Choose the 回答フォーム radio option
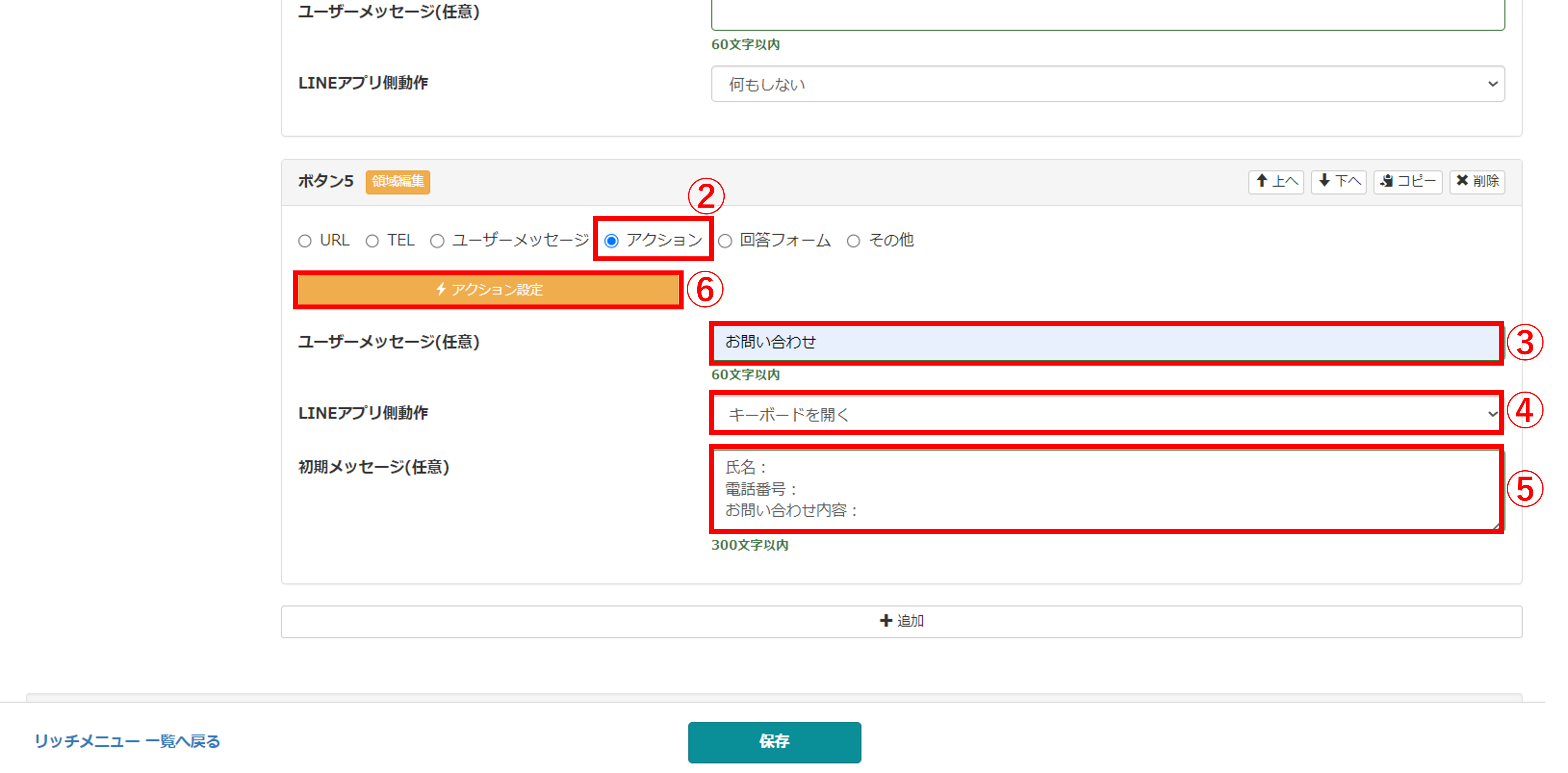This screenshot has height=773, width=1568. pyautogui.click(x=725, y=241)
